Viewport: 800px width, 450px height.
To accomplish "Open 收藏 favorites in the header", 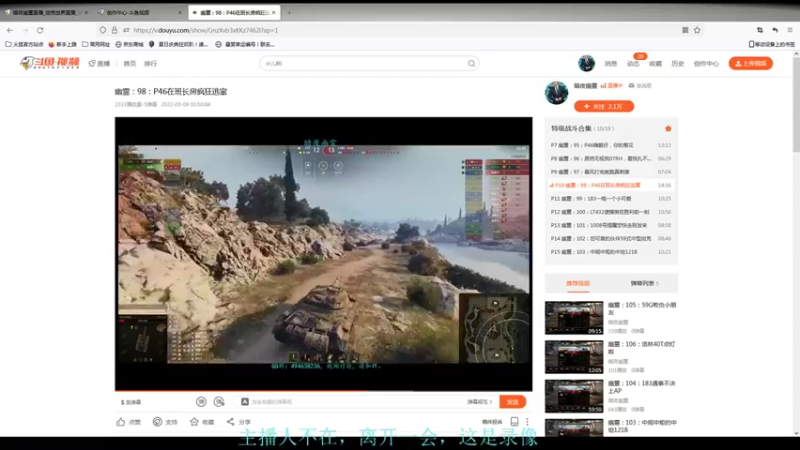I will (655, 64).
